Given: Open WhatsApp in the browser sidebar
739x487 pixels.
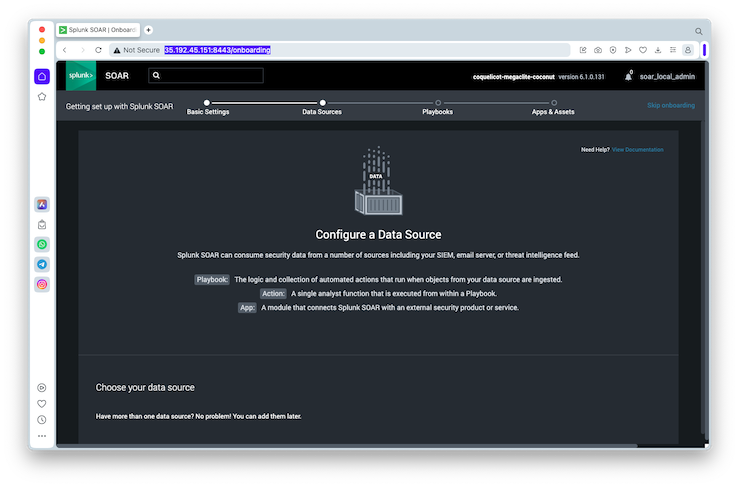Looking at the screenshot, I should click(x=42, y=244).
